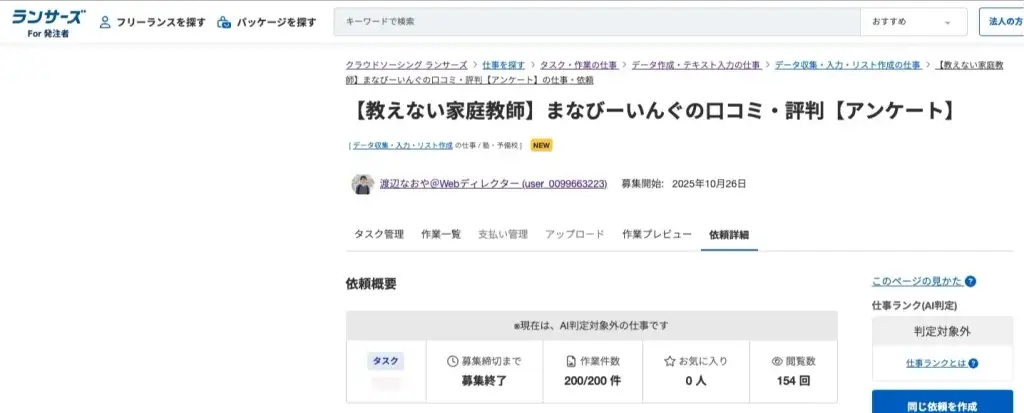
Task: Open データ作成・テキスト入力の仕事 breadcrumb
Action: click(696, 65)
